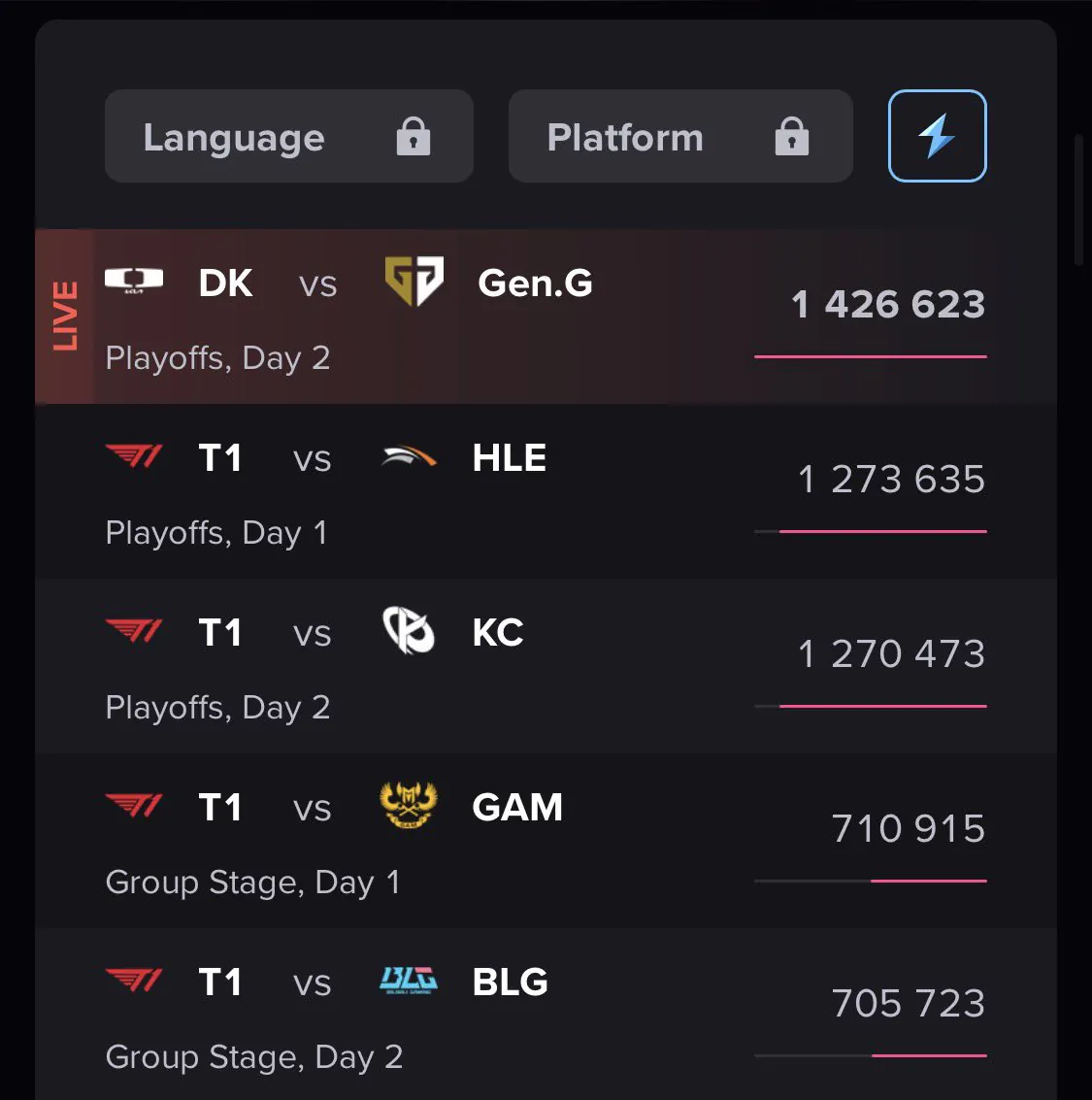Click the 710 915 viewers figure

[x=909, y=828]
